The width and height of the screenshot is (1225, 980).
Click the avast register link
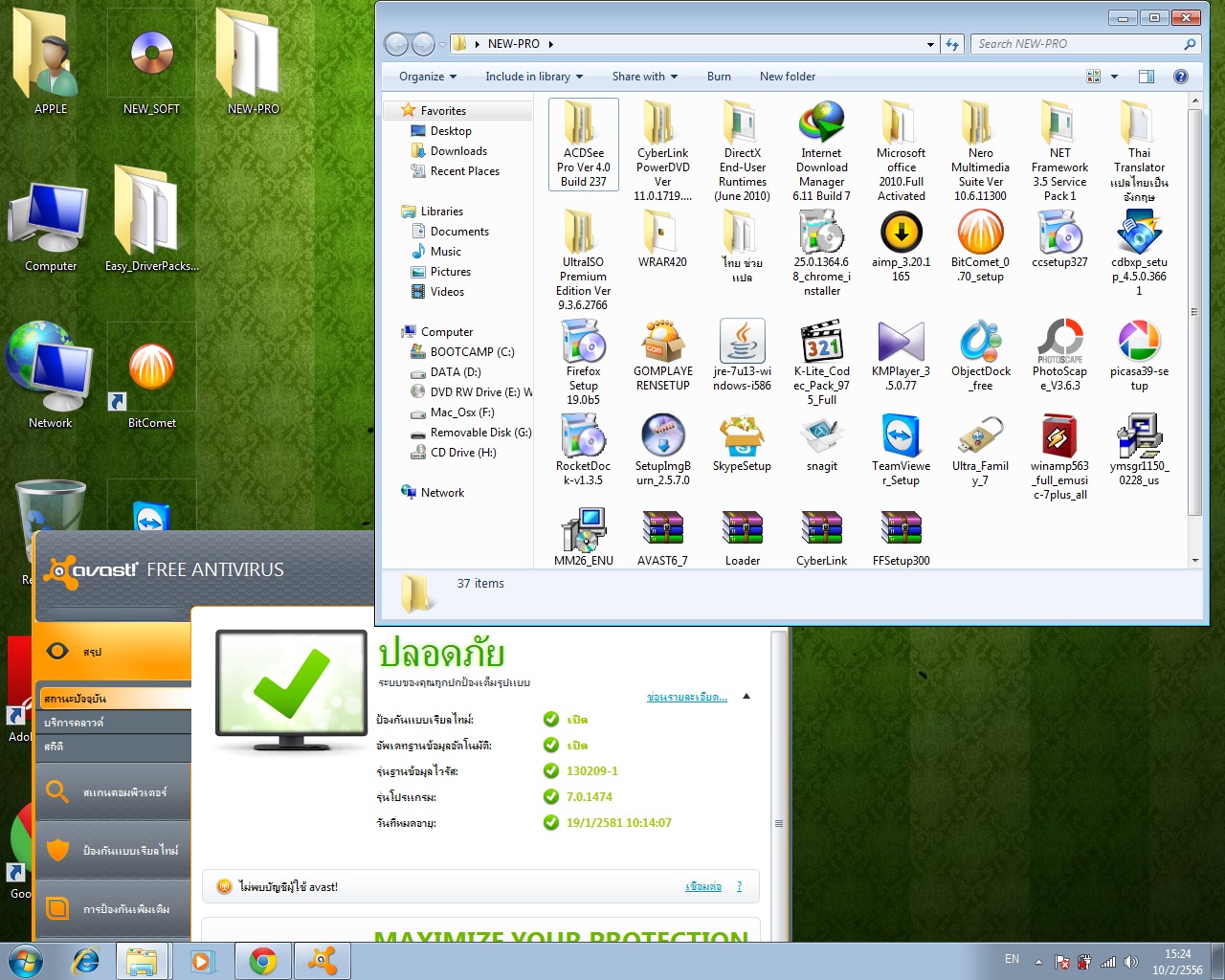703,887
